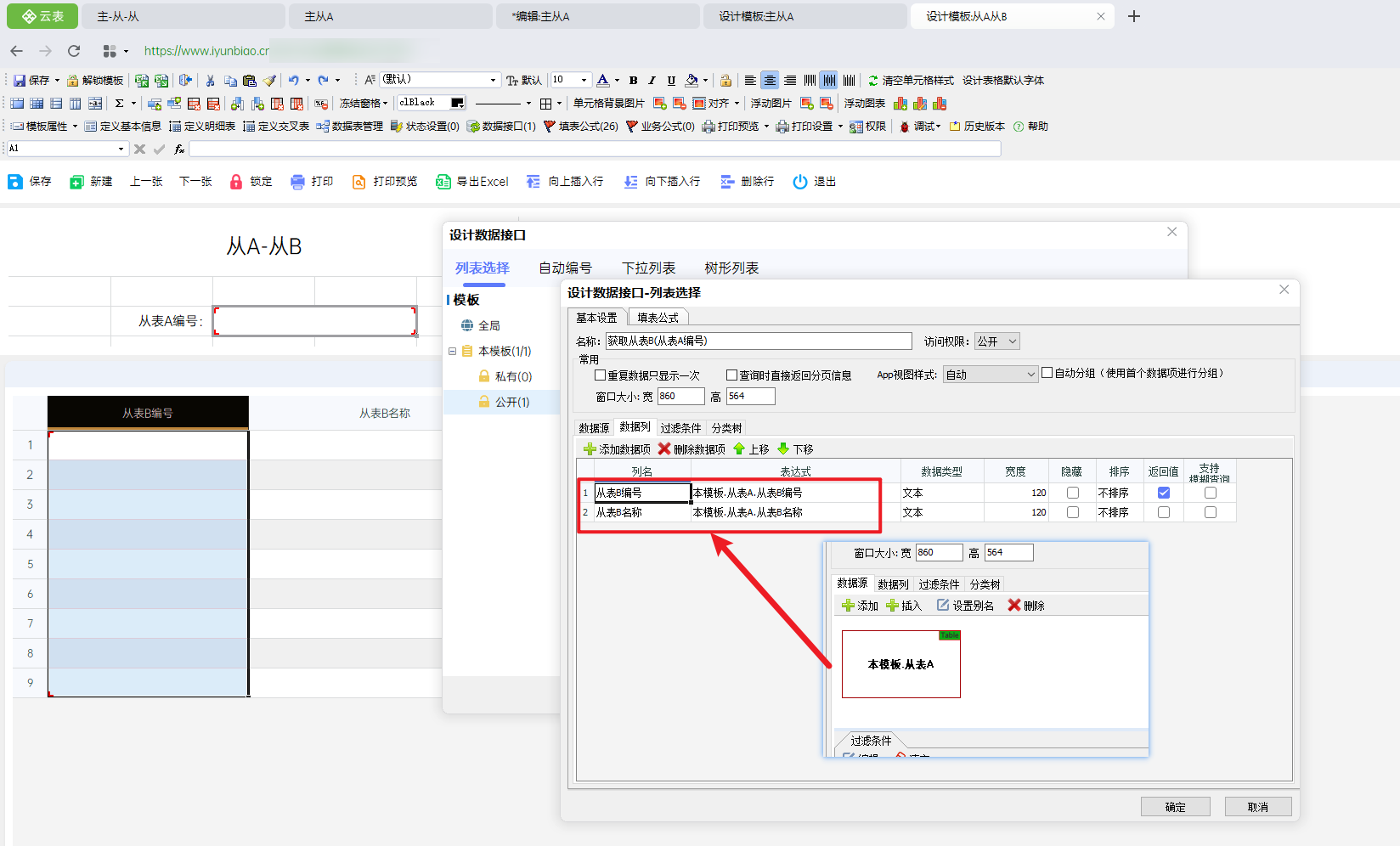The height and width of the screenshot is (846, 1400).
Task: Switch to the 过滤条件 tab above the column grid
Action: [x=680, y=428]
